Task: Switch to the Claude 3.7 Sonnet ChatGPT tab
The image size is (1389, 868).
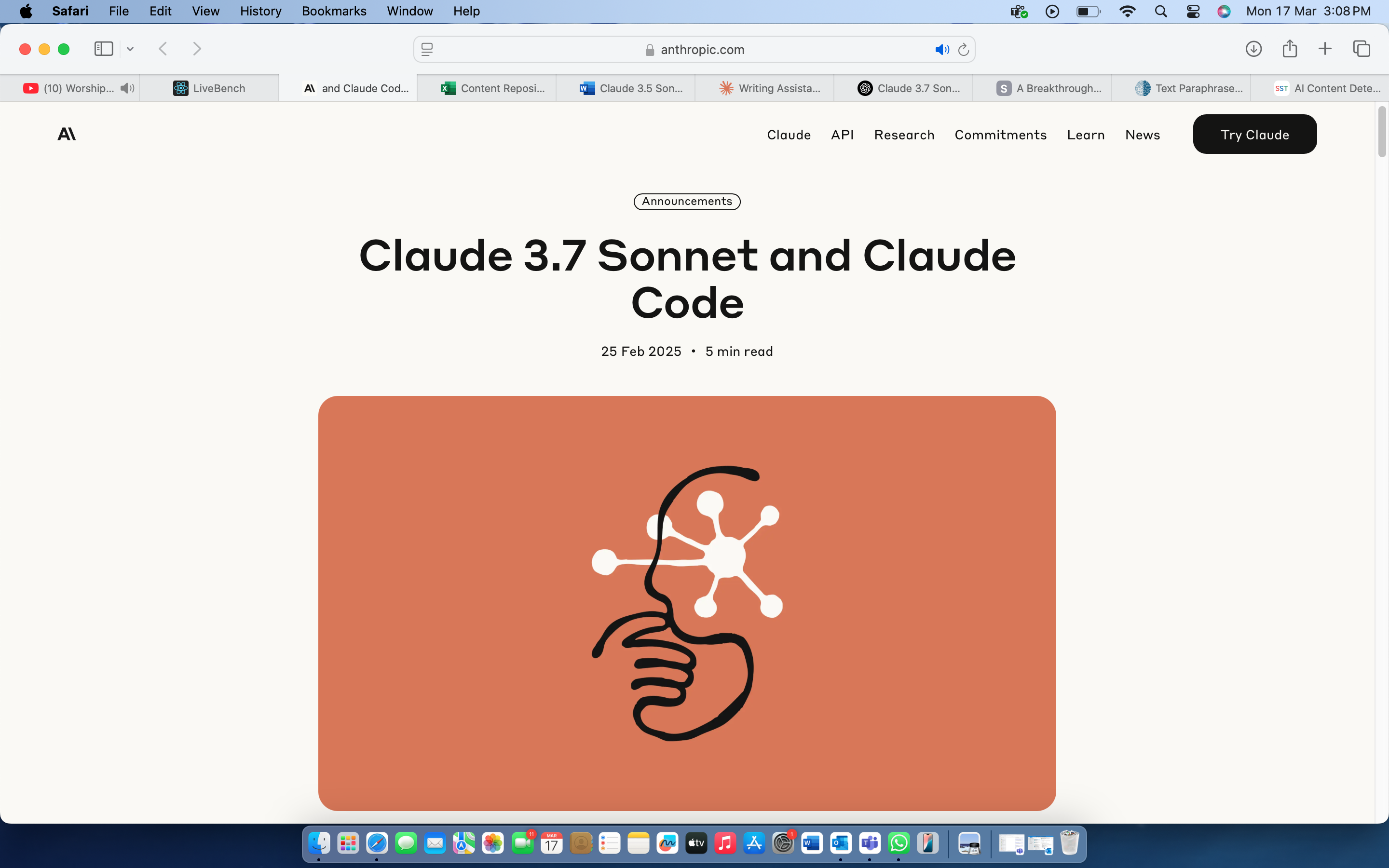Action: point(903,88)
